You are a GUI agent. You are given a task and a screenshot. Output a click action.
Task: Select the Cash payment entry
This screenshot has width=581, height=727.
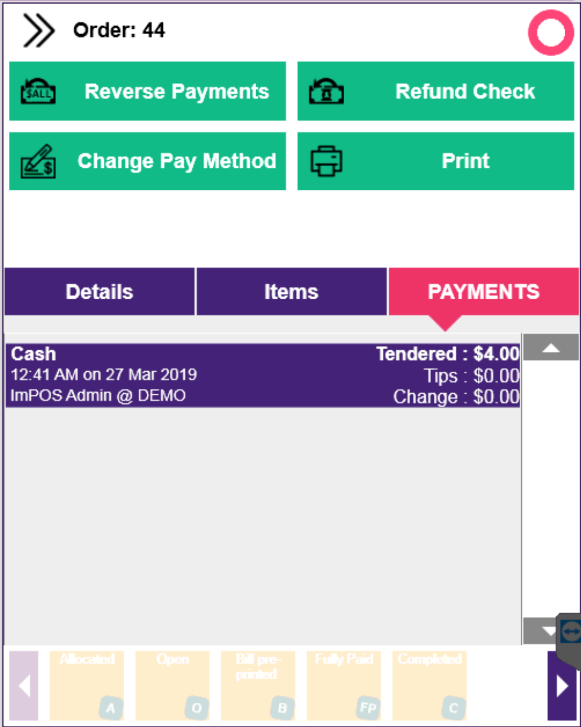click(263, 376)
